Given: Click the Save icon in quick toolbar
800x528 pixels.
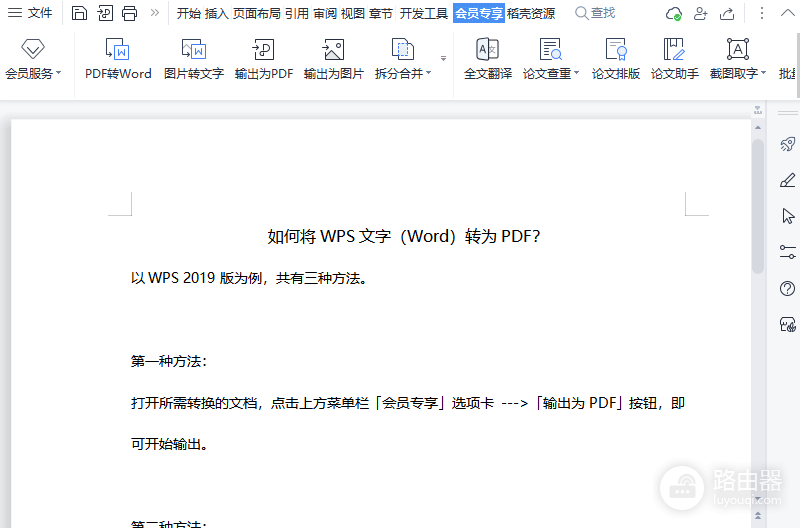Looking at the screenshot, I should click(79, 13).
